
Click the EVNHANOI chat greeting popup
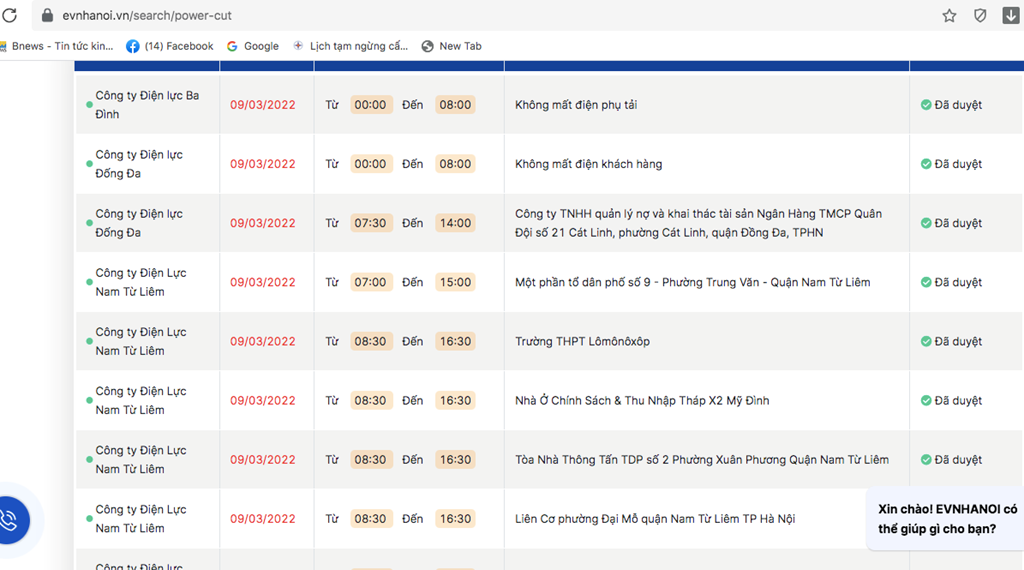(x=946, y=519)
